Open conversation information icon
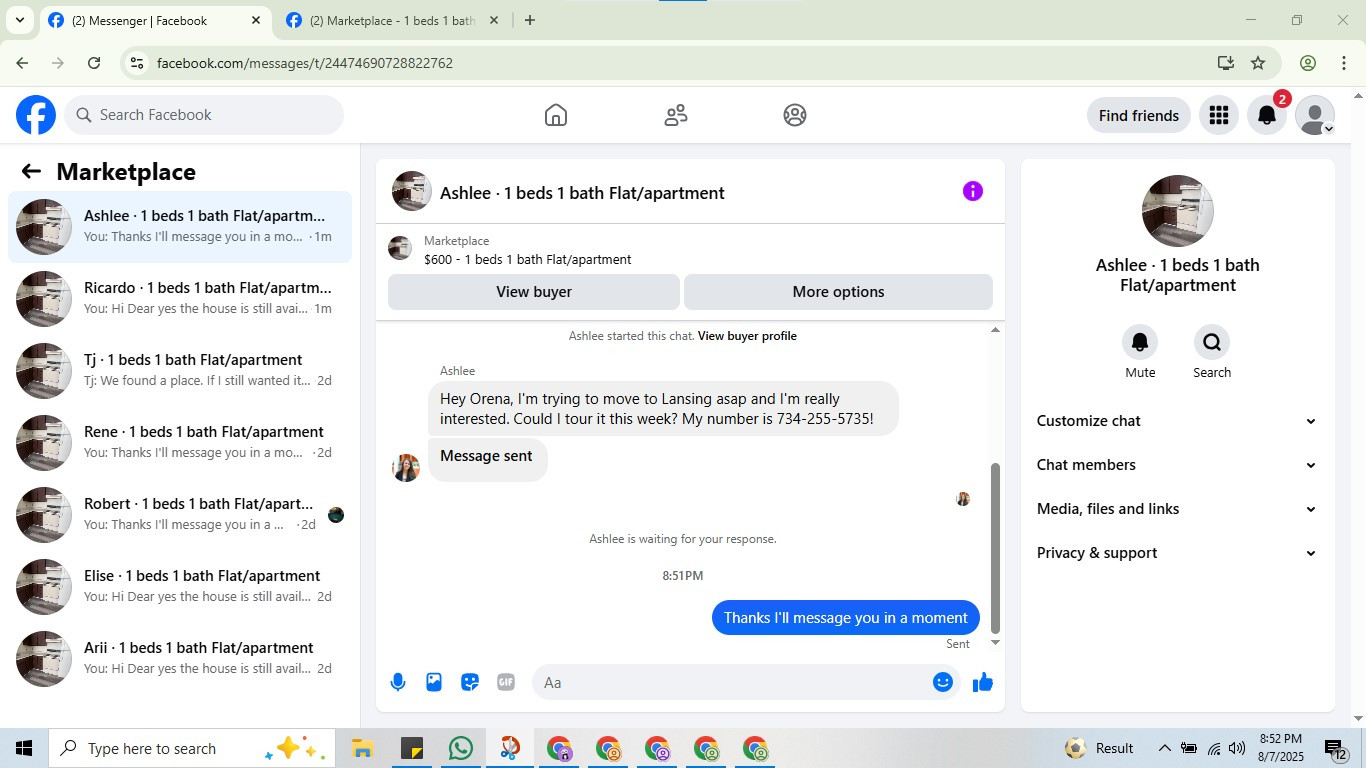 973,191
